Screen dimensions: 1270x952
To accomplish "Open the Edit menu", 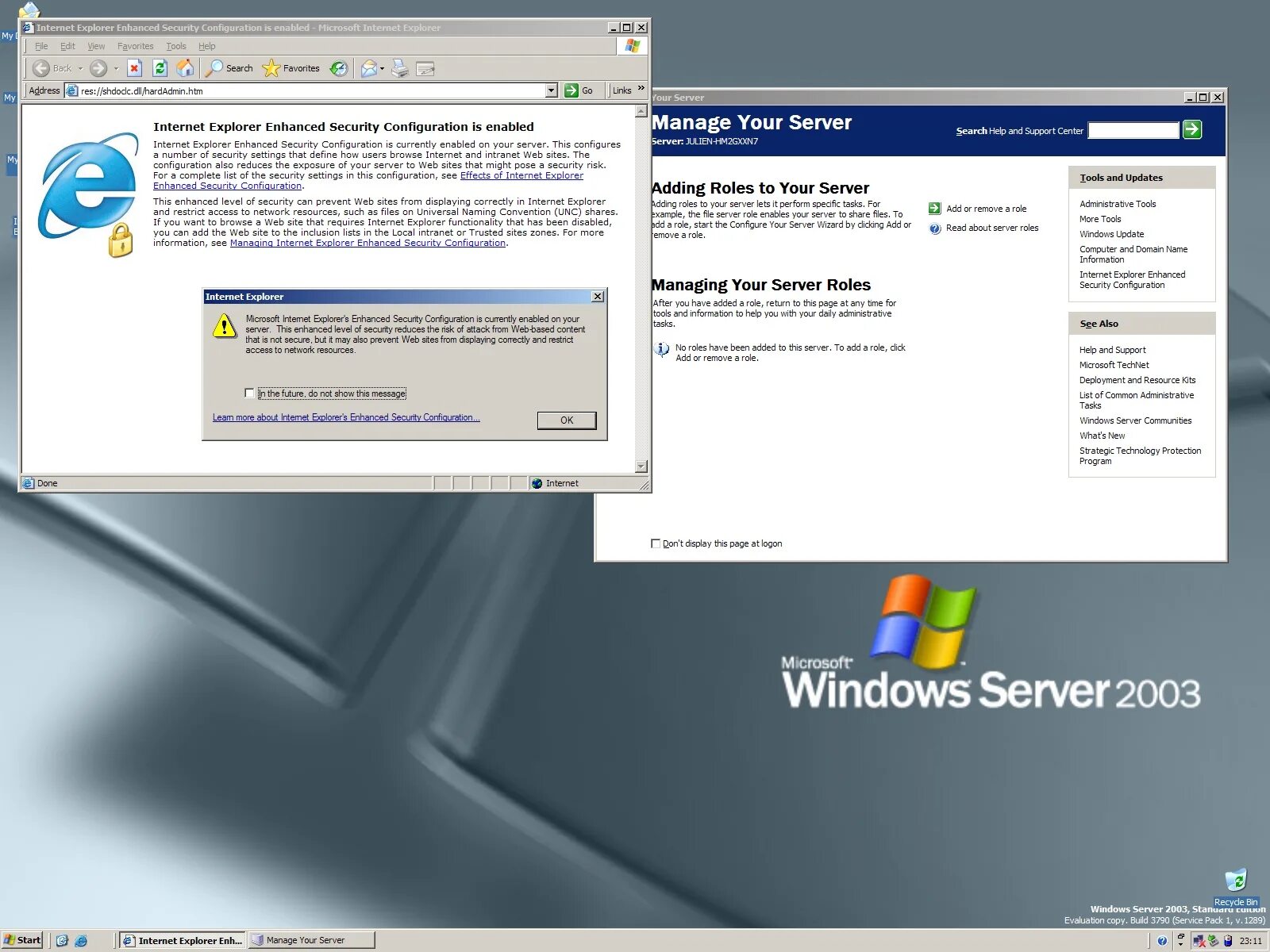I will 67,46.
